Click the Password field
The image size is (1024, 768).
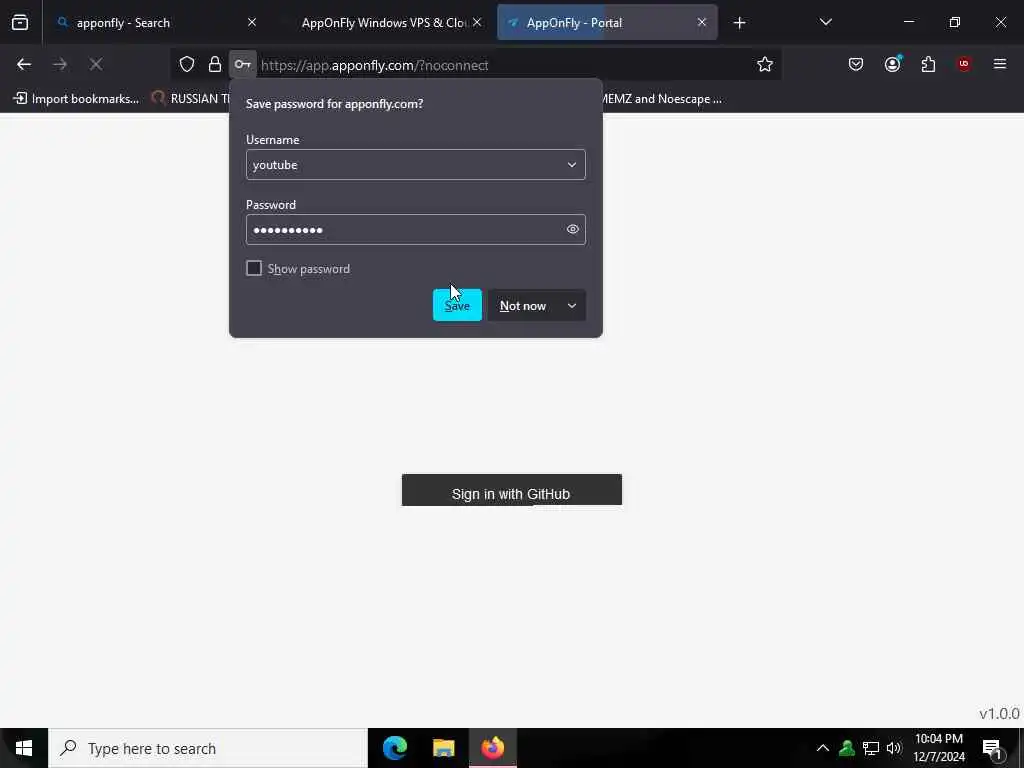point(415,229)
